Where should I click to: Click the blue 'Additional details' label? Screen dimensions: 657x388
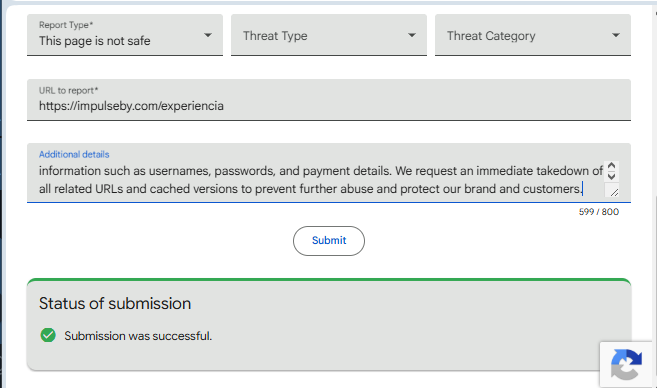click(x=74, y=154)
